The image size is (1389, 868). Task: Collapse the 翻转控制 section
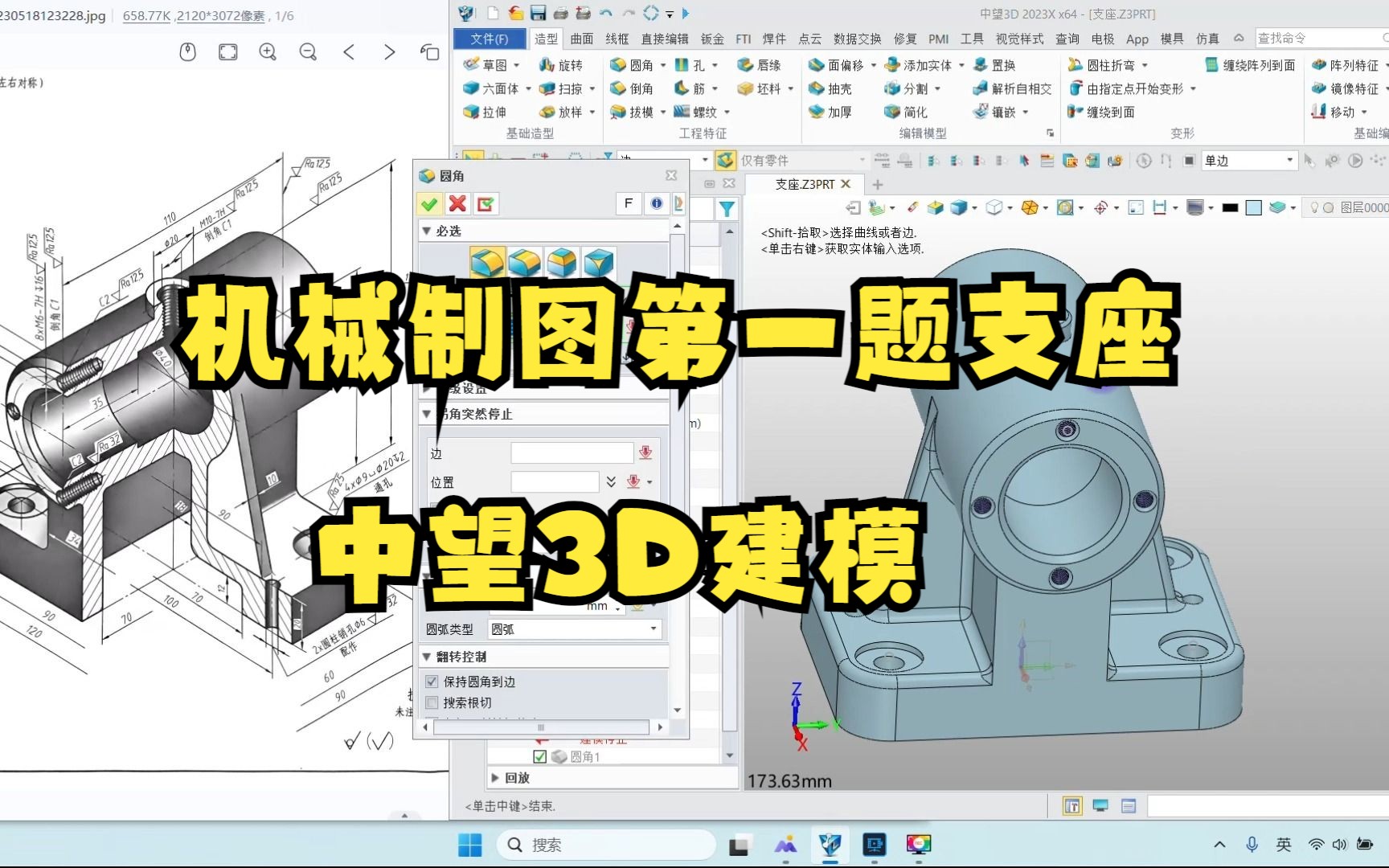click(x=427, y=657)
